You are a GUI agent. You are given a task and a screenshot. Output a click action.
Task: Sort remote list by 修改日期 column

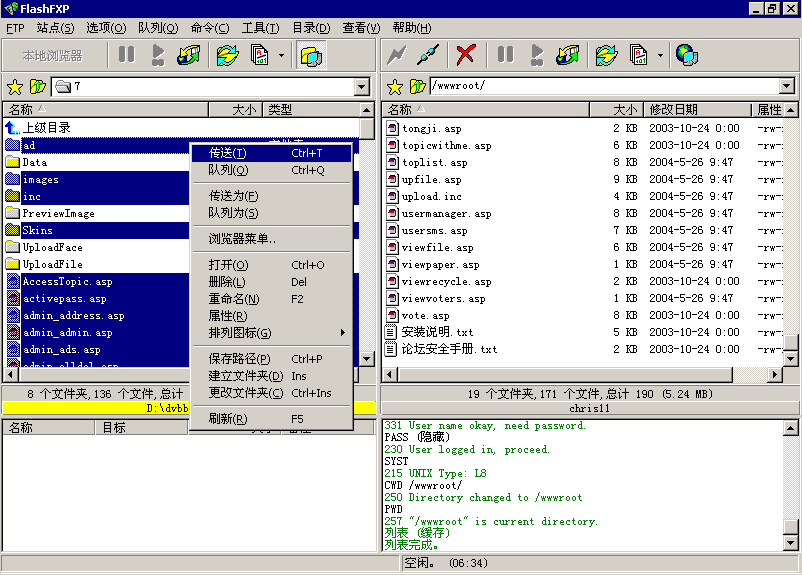pos(697,109)
